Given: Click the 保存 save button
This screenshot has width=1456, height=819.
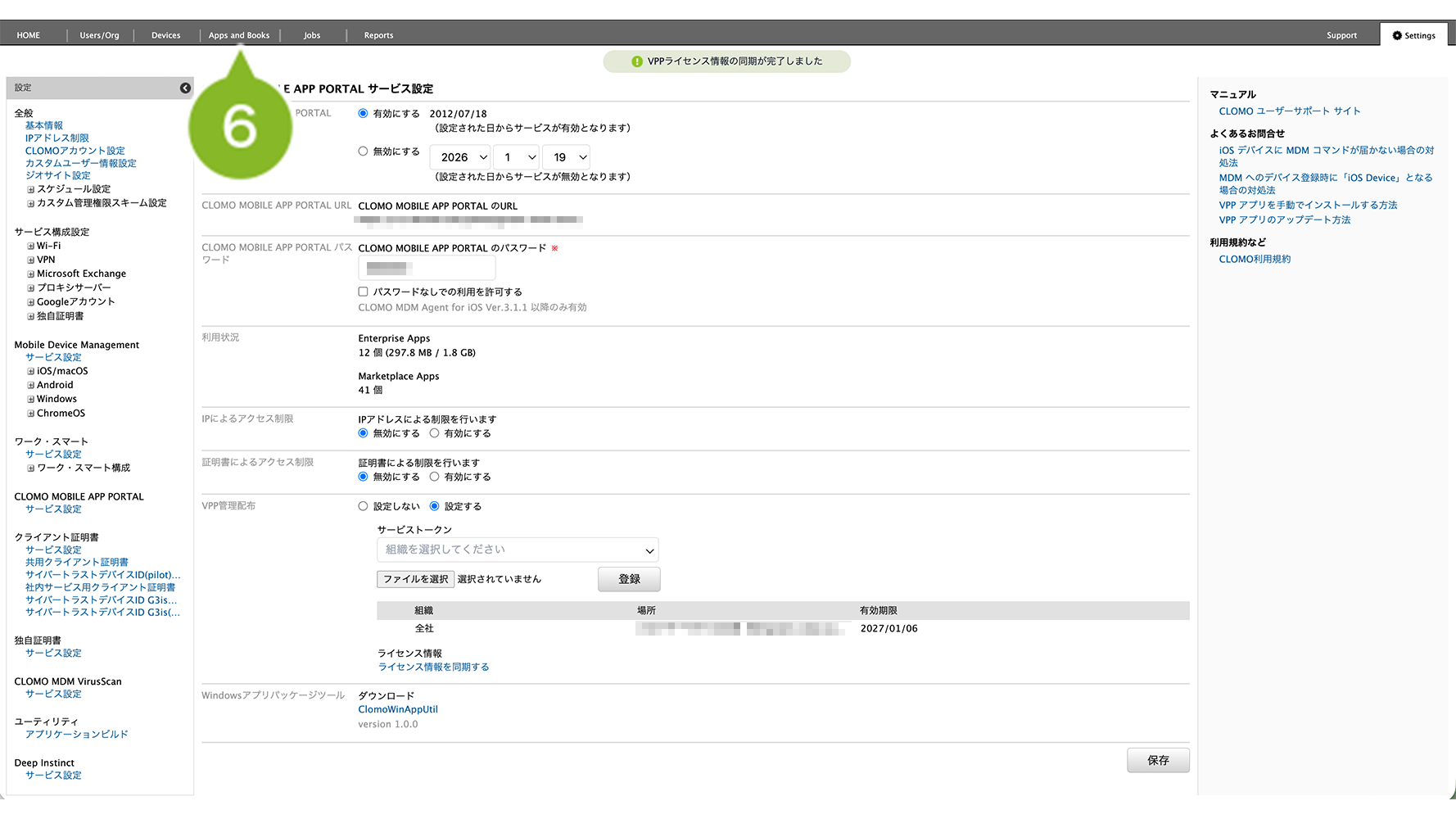Looking at the screenshot, I should click(1157, 760).
